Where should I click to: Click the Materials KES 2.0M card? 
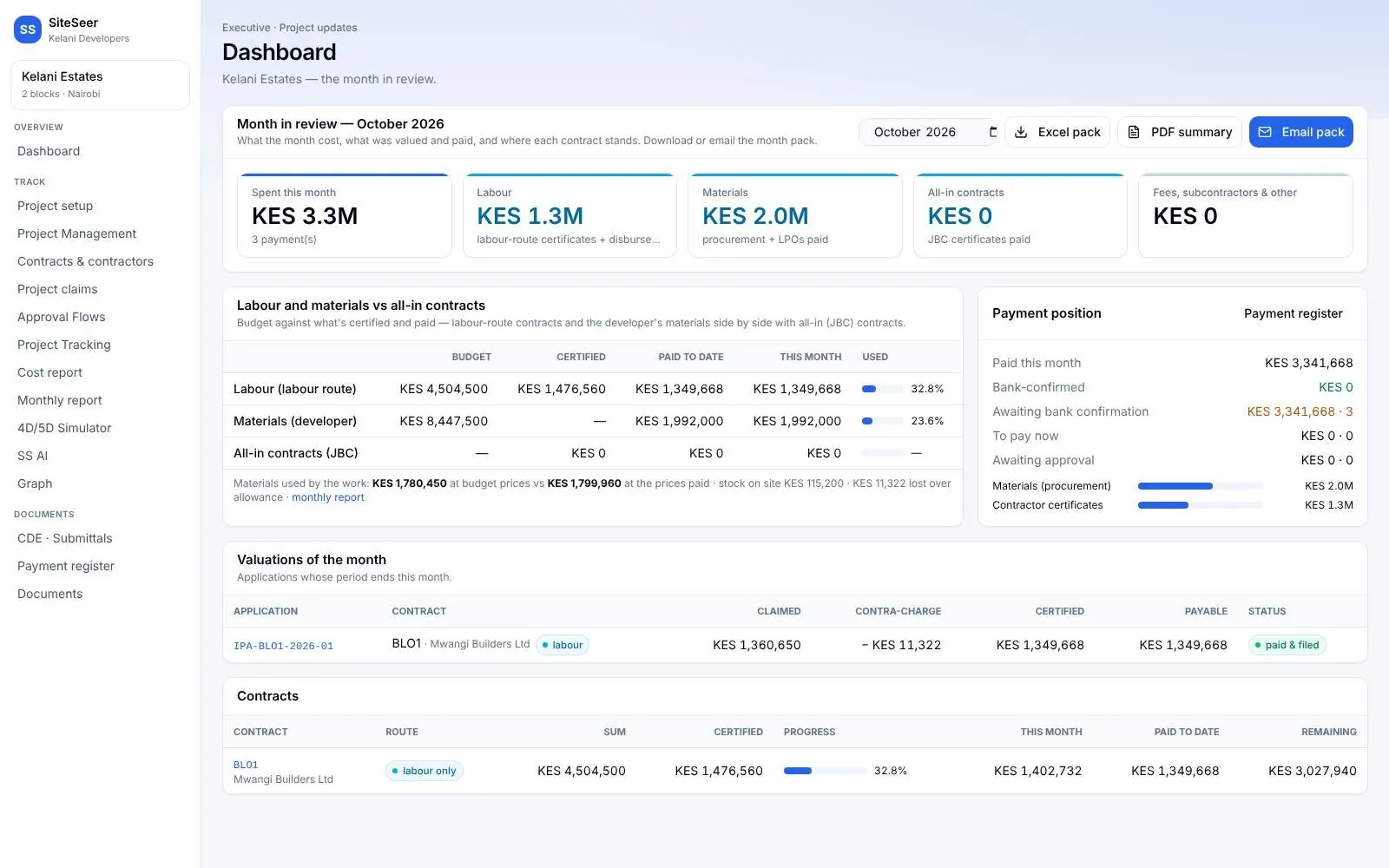795,215
